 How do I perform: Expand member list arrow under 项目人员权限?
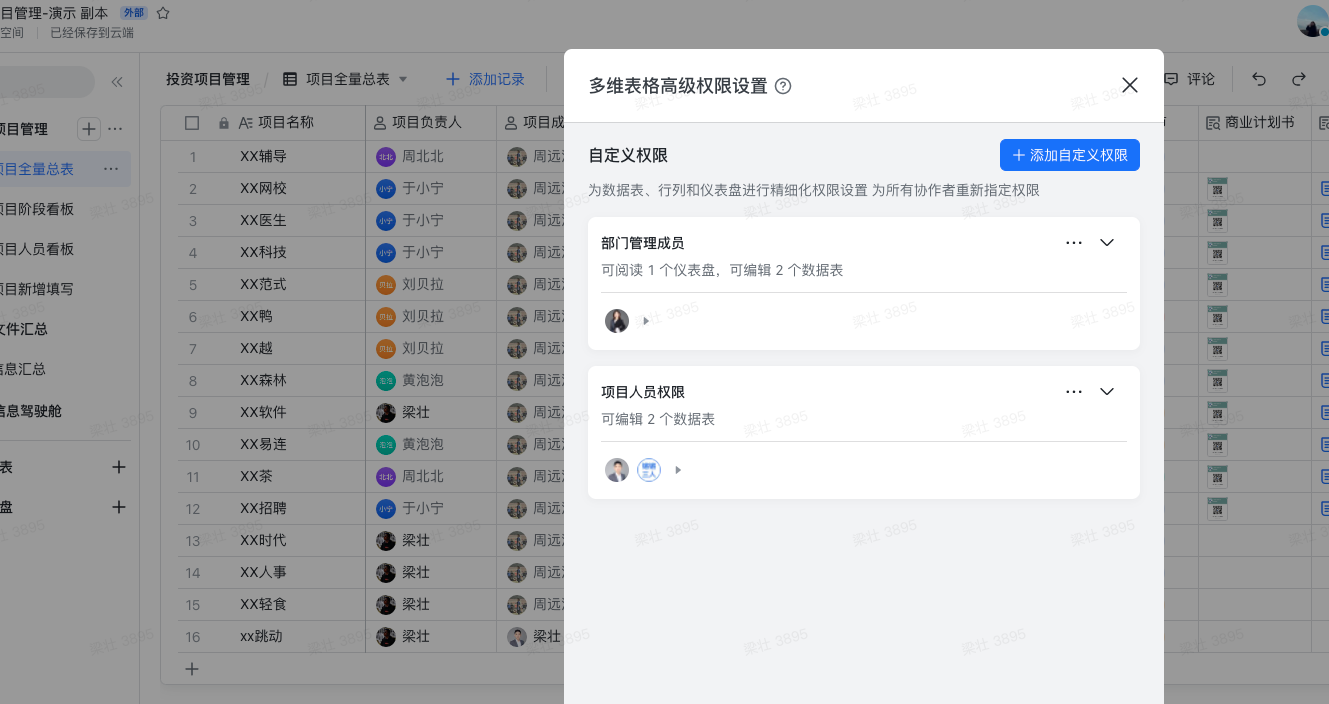click(x=678, y=470)
